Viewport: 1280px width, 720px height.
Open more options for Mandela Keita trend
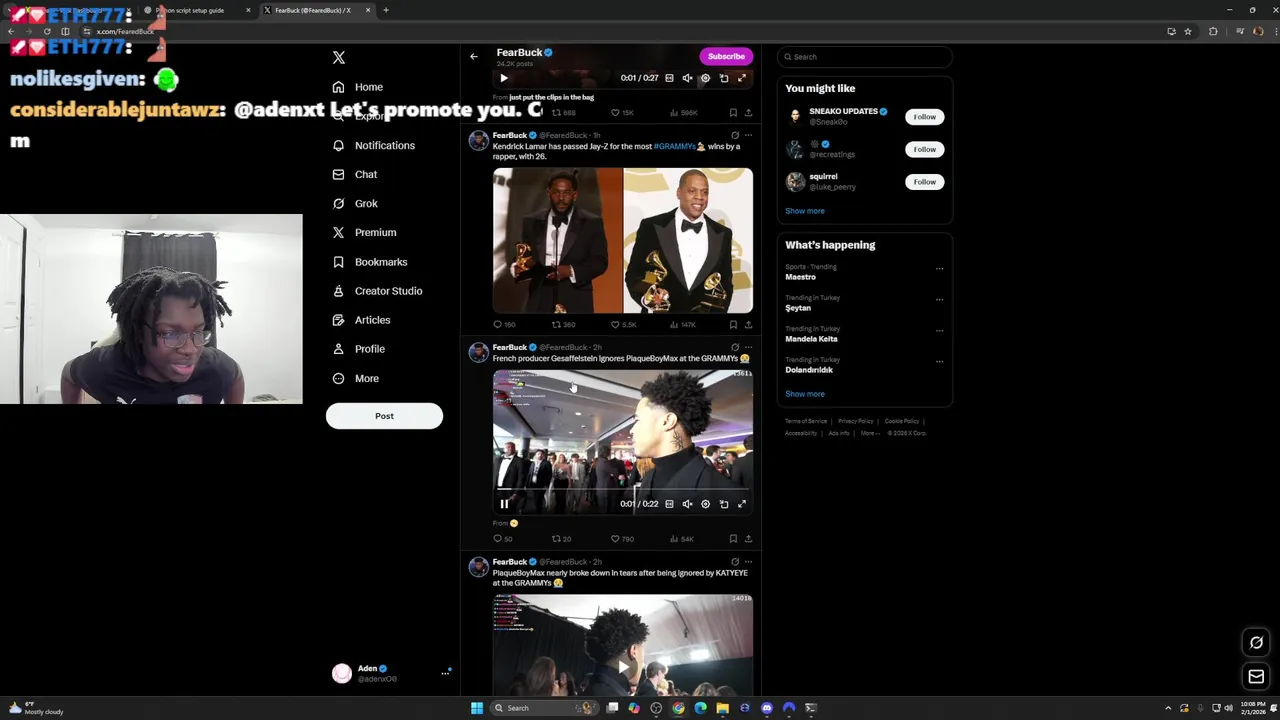[939, 331]
